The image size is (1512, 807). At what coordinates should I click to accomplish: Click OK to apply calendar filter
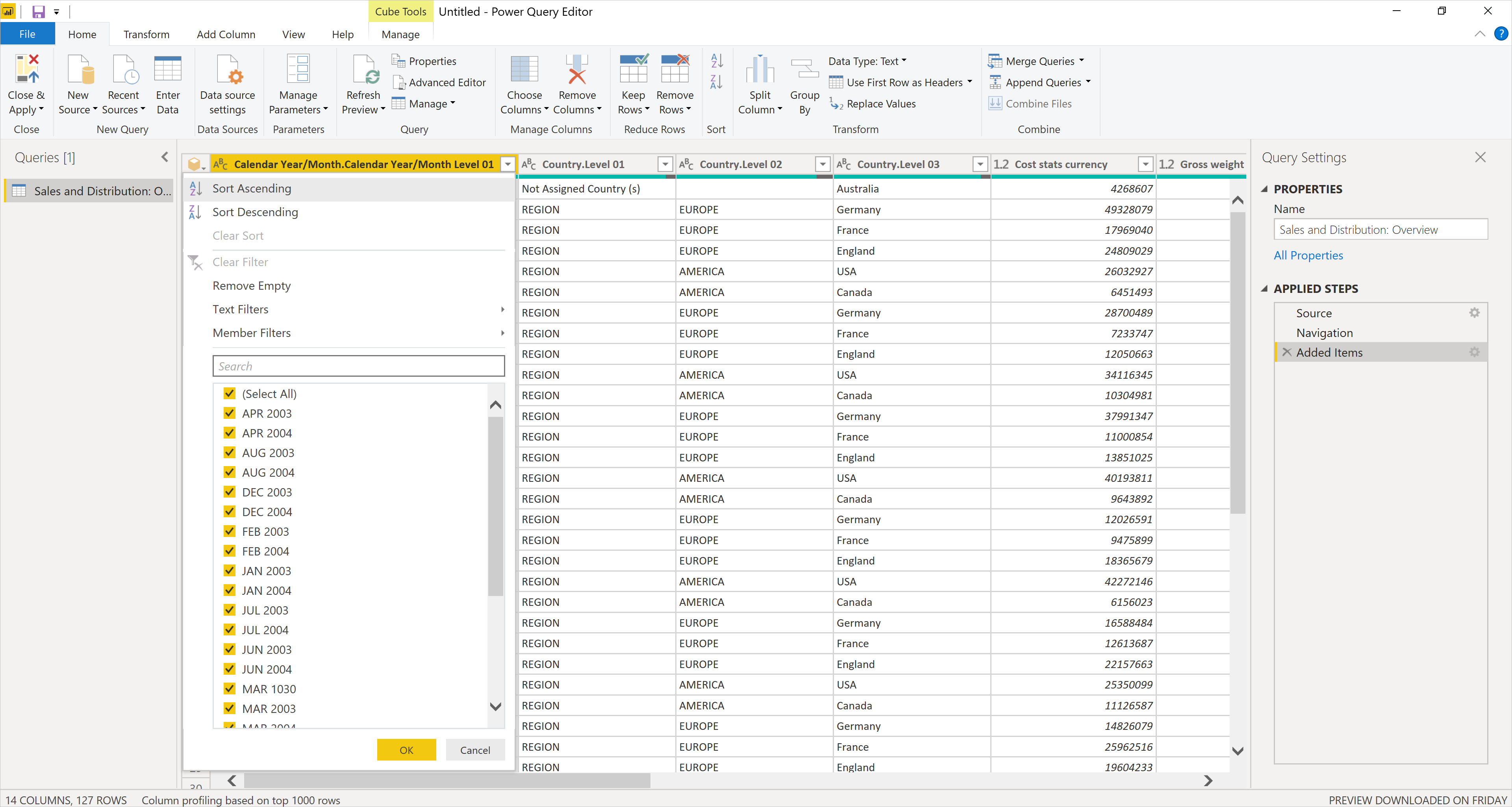(x=406, y=749)
